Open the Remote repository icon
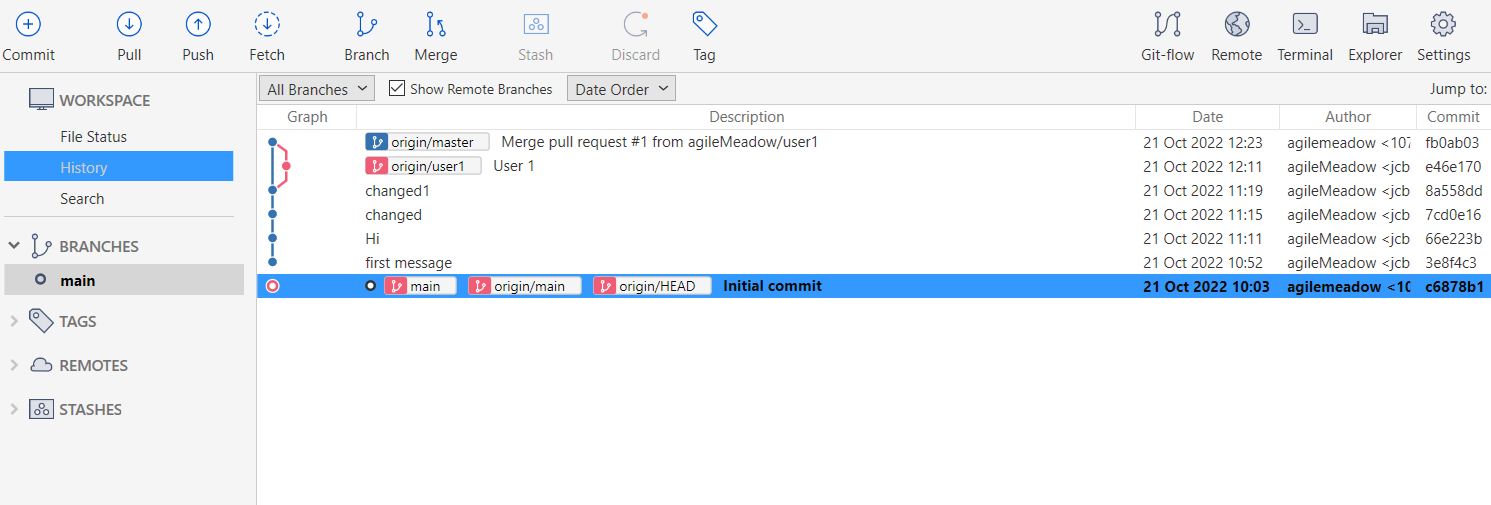Screen dimensions: 1491x505 pyautogui.click(x=1237, y=24)
